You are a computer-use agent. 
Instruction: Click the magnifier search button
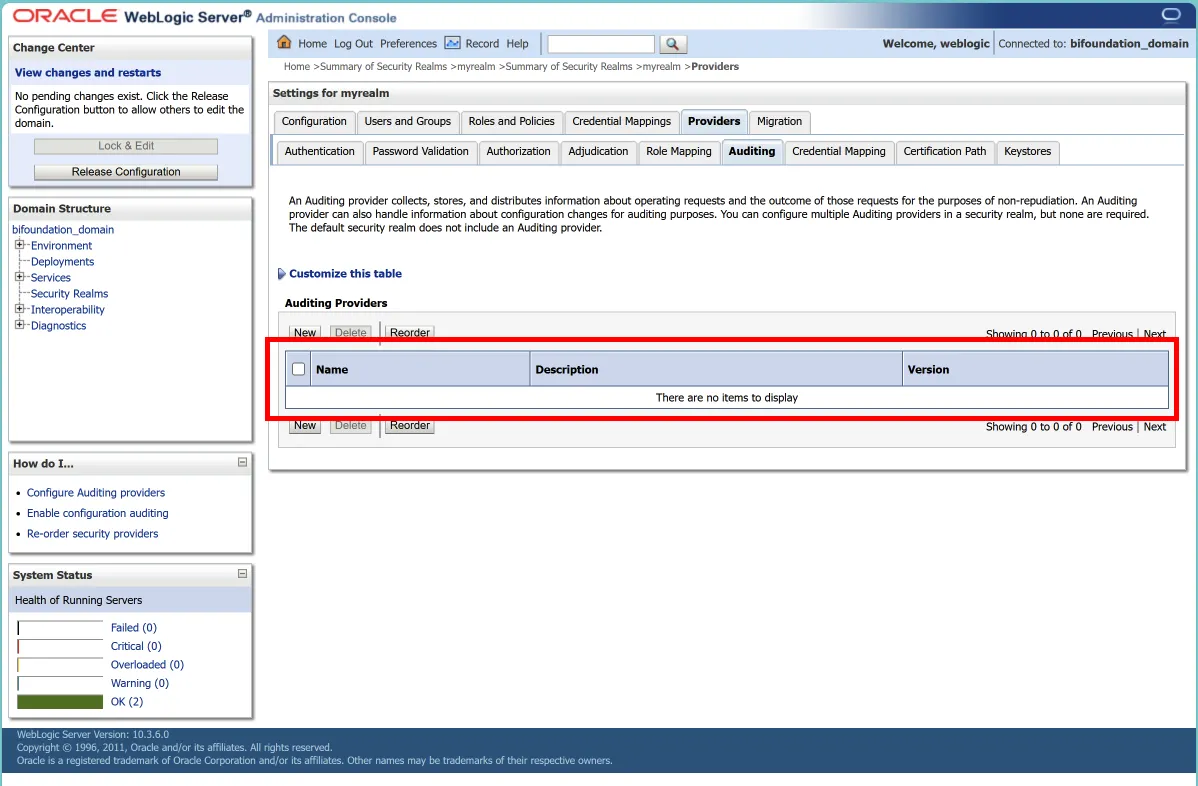[672, 44]
